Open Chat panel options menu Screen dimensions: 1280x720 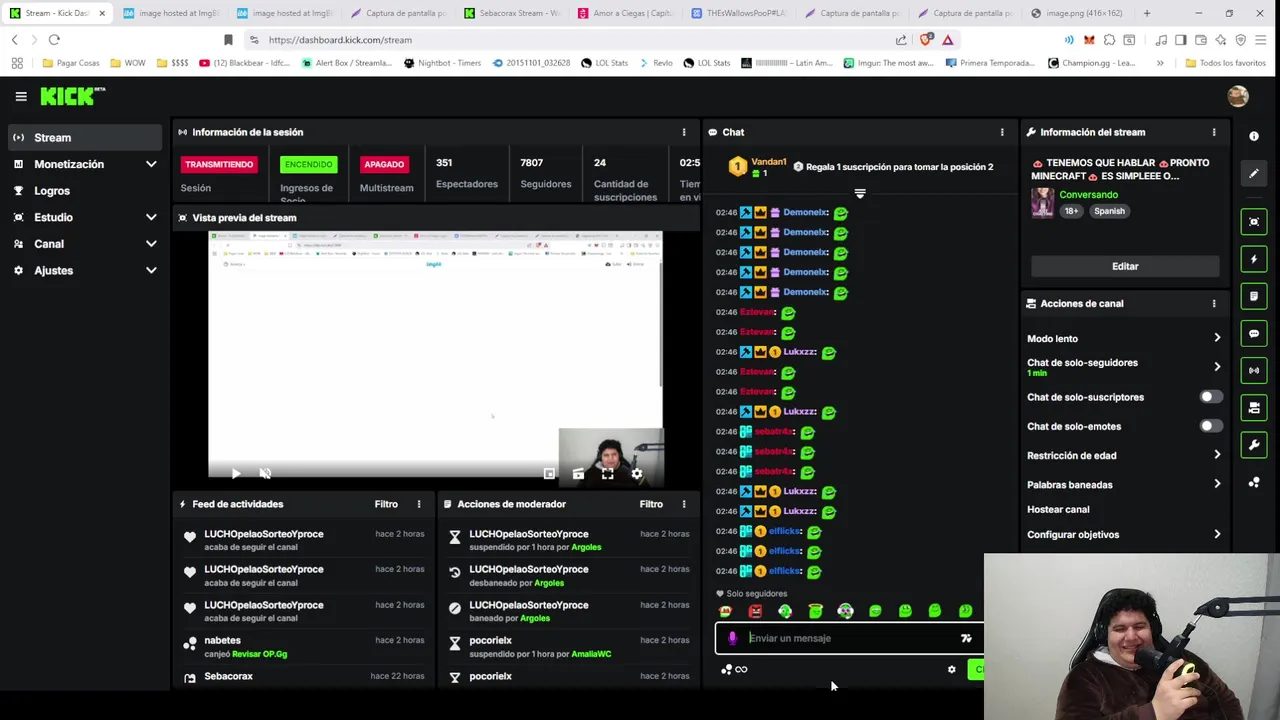pyautogui.click(x=1002, y=132)
